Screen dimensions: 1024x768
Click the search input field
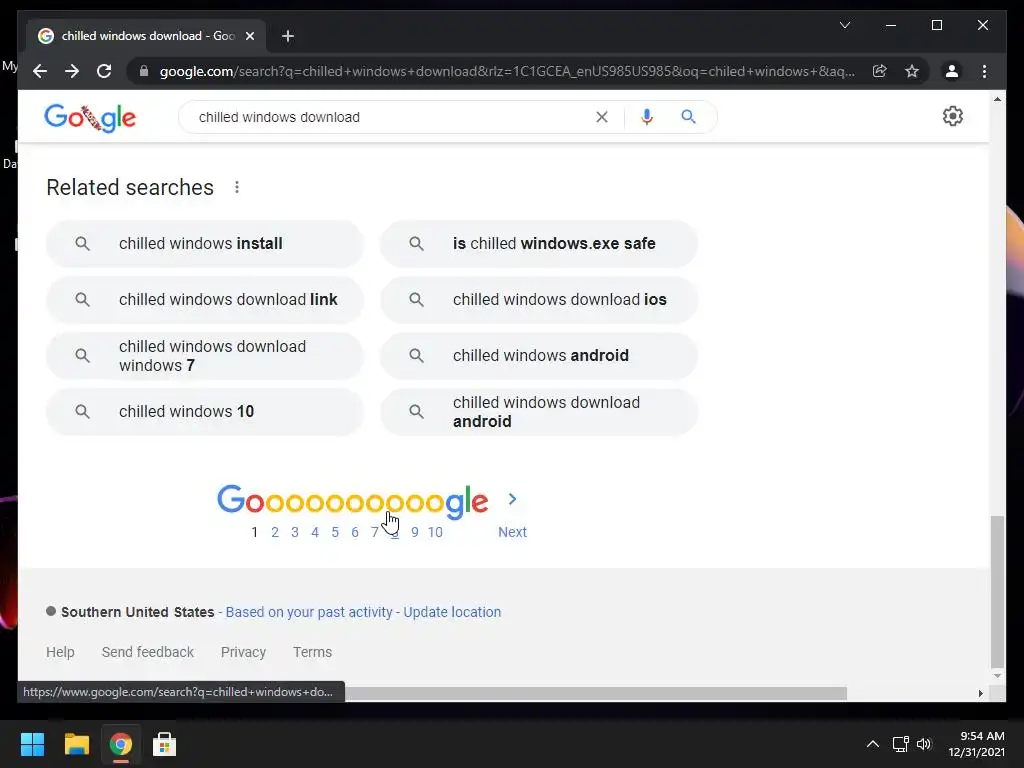pos(392,117)
